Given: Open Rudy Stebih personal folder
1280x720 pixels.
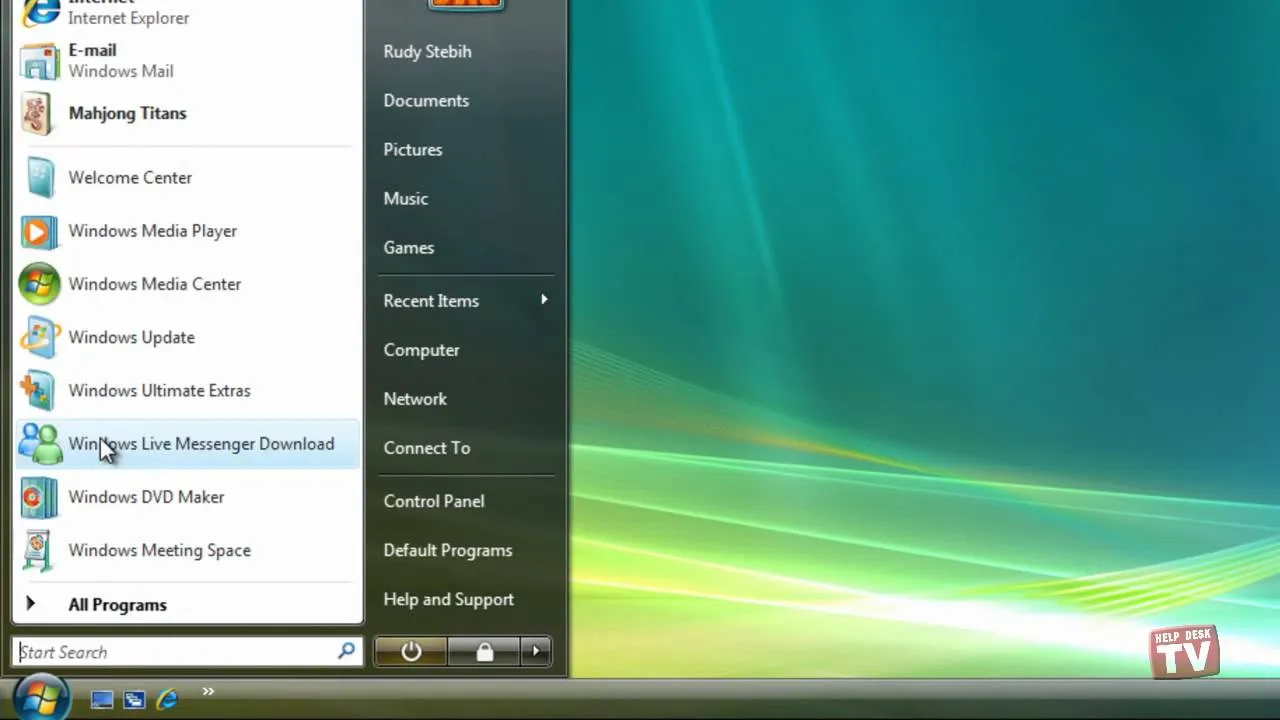Looking at the screenshot, I should [427, 52].
